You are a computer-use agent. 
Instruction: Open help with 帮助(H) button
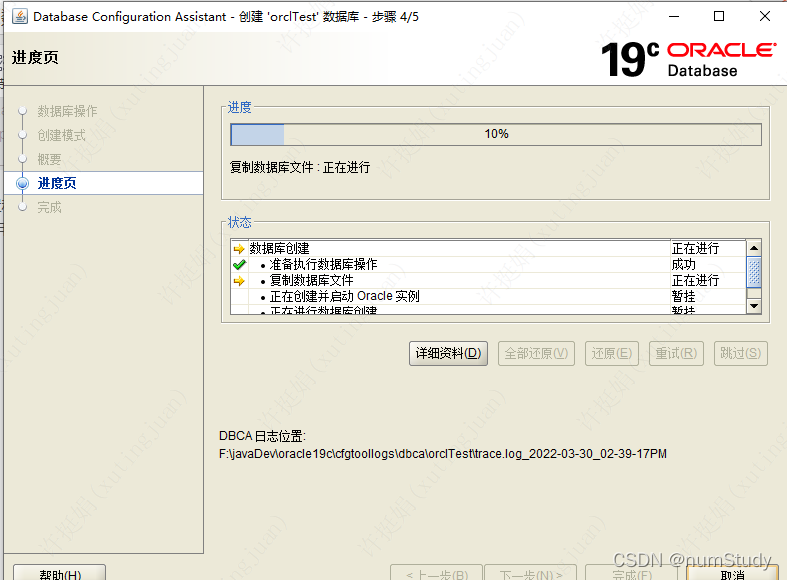60,572
